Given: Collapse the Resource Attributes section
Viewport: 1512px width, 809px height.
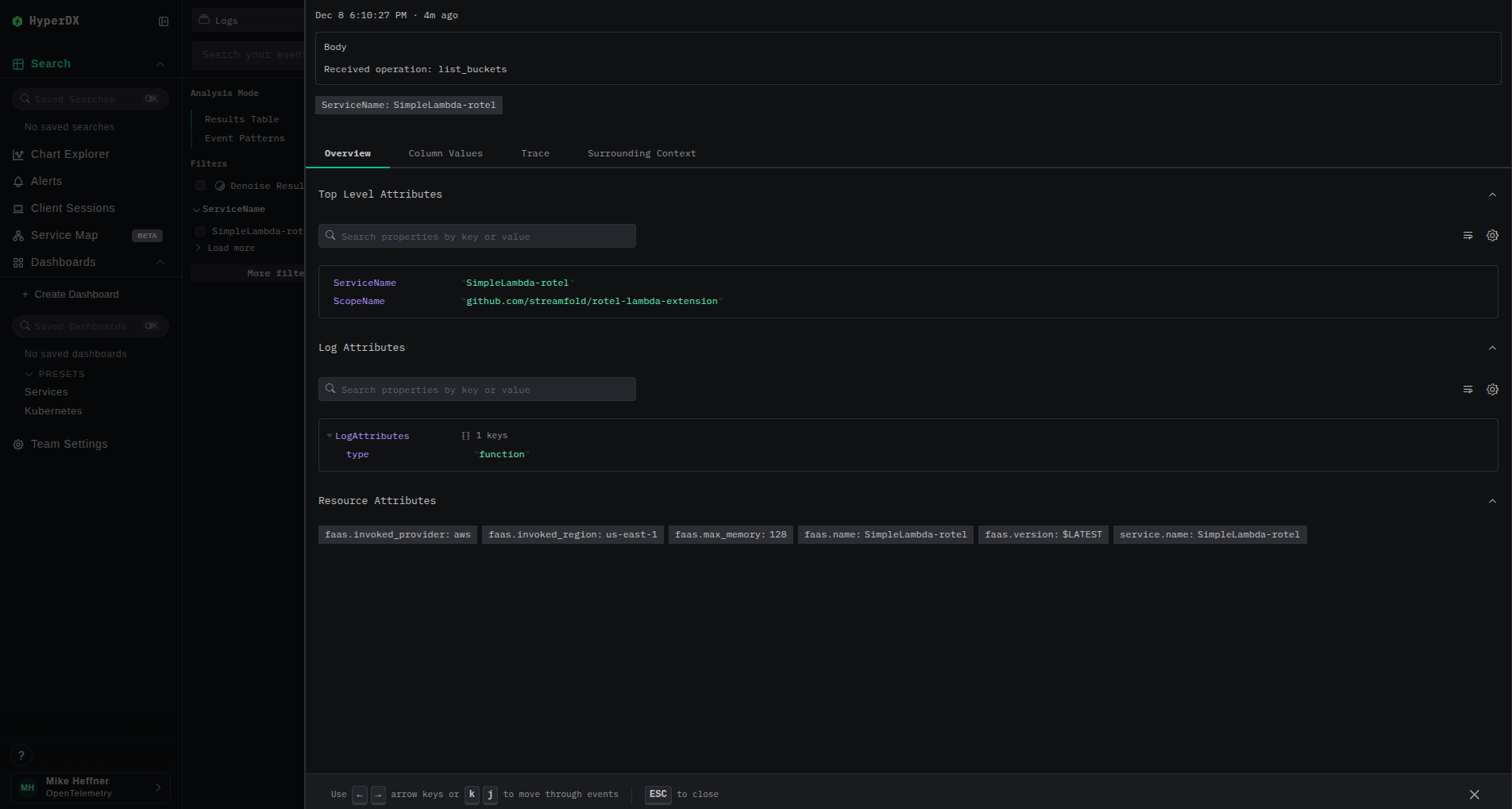Looking at the screenshot, I should point(1492,501).
